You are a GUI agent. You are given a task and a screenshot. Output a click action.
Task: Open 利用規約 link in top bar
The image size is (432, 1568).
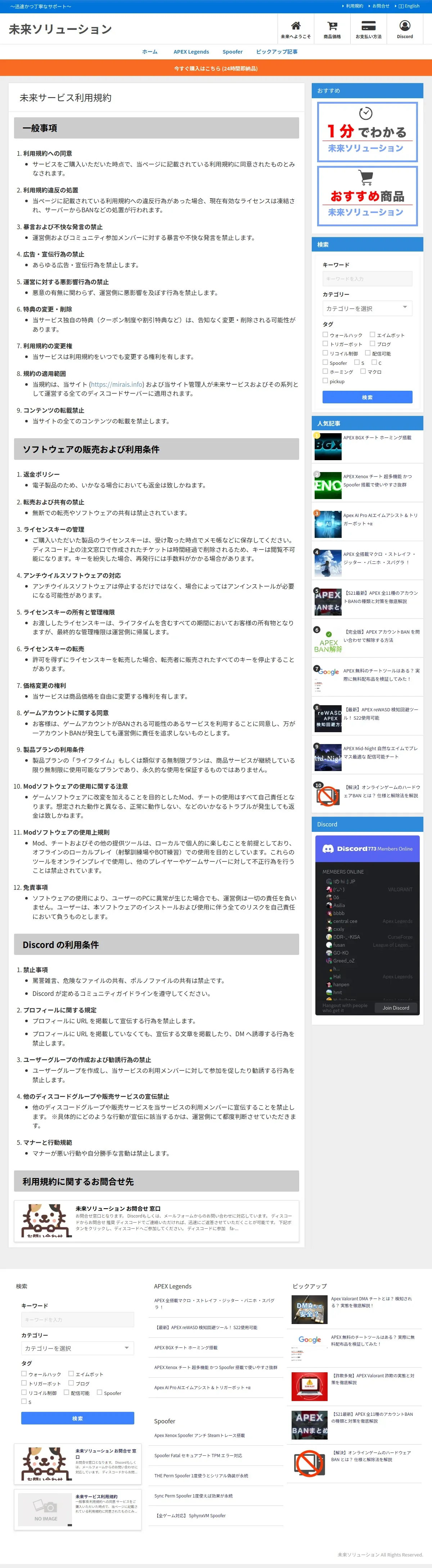click(x=355, y=6)
